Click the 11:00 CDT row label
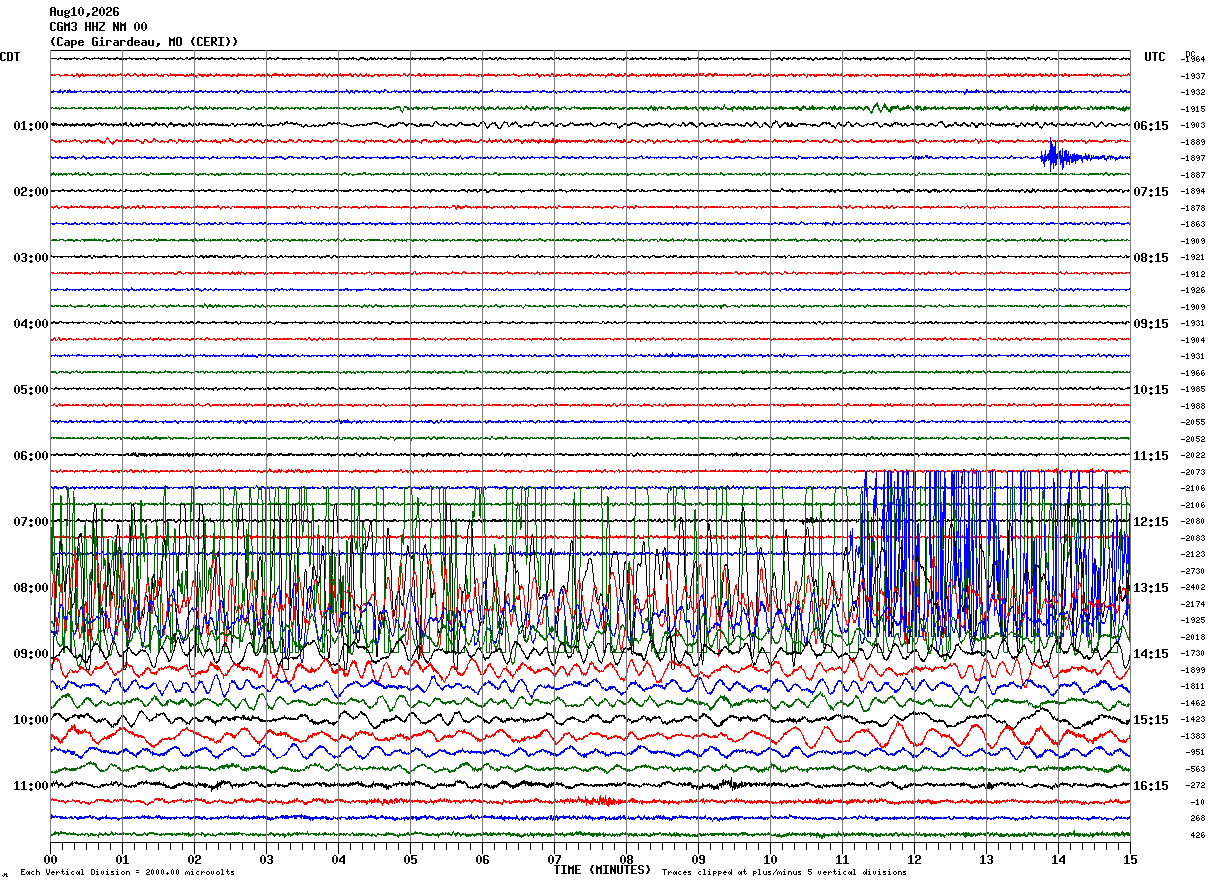The image size is (1210, 886). click(x=31, y=786)
